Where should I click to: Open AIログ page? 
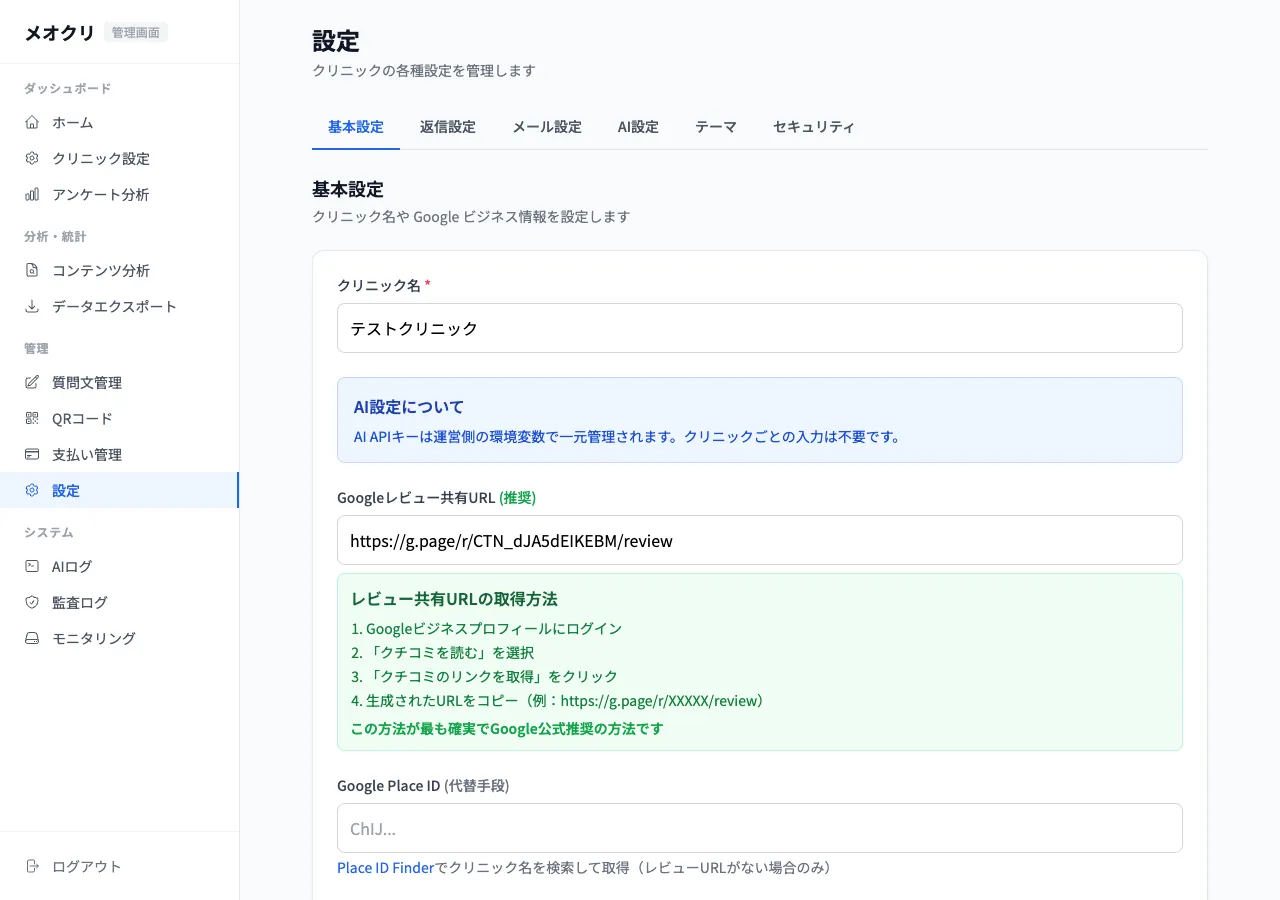tap(119, 566)
